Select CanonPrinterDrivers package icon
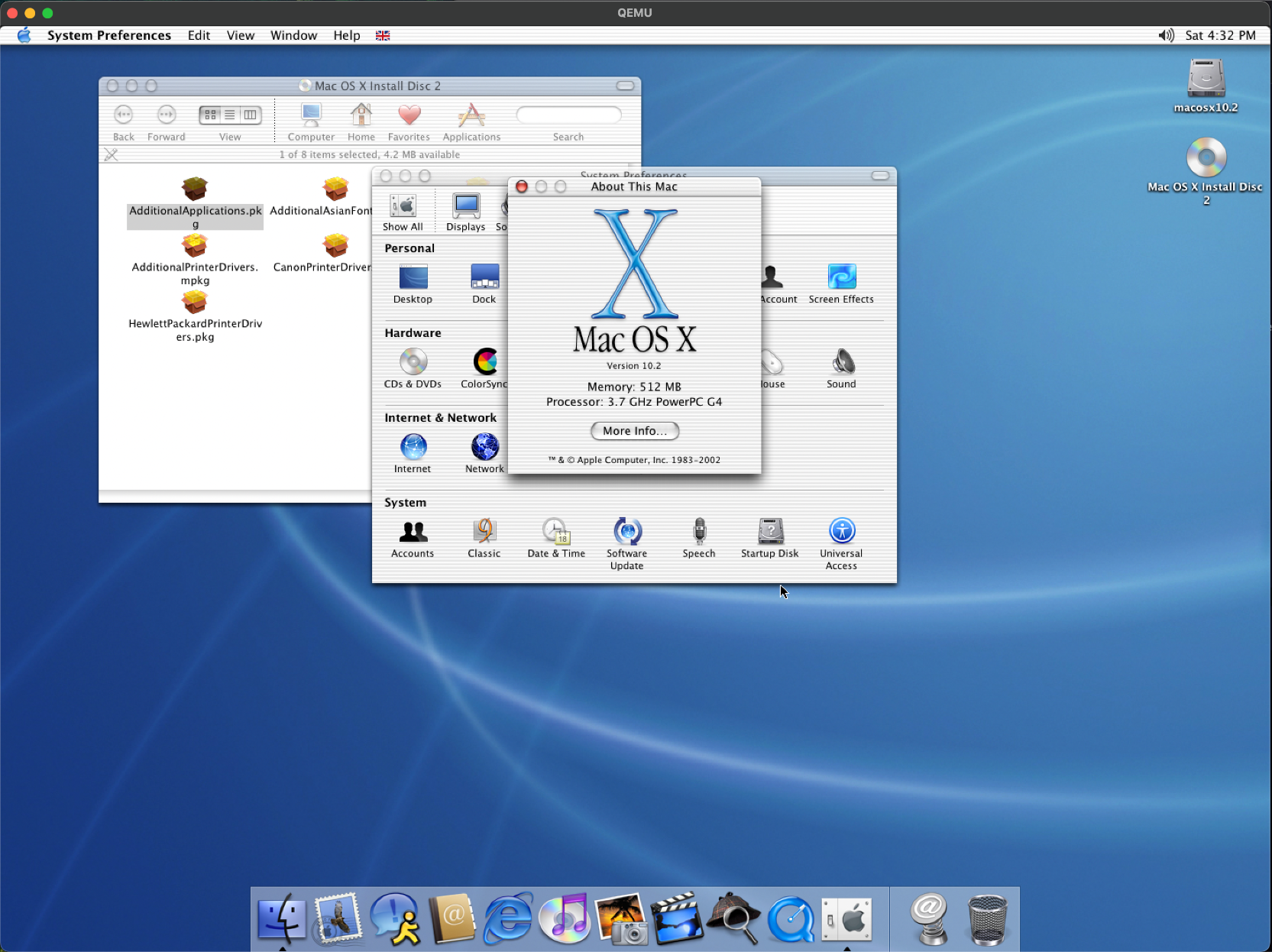The width and height of the screenshot is (1272, 952). coord(335,245)
